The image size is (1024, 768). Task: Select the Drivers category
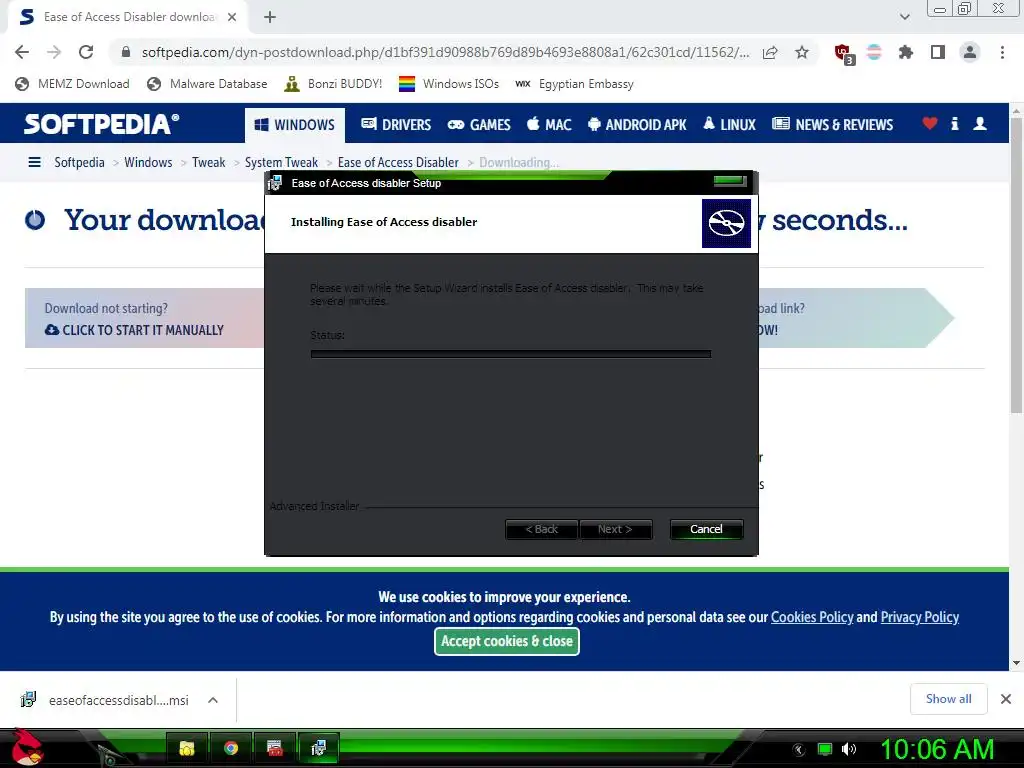pyautogui.click(x=396, y=124)
